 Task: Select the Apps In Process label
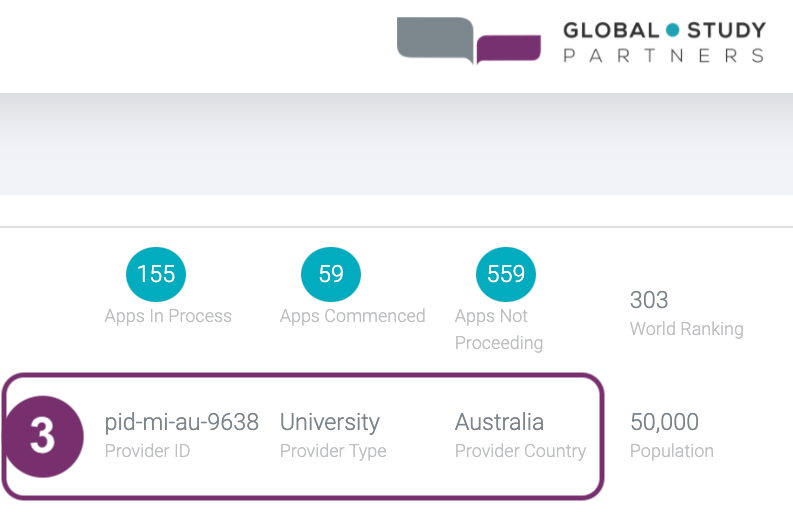click(x=168, y=316)
